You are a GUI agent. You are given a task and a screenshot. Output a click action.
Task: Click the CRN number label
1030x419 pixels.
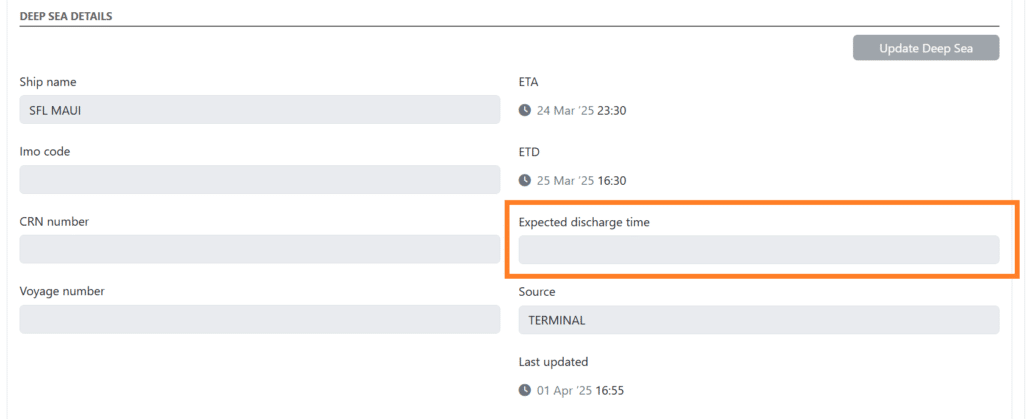pos(54,222)
